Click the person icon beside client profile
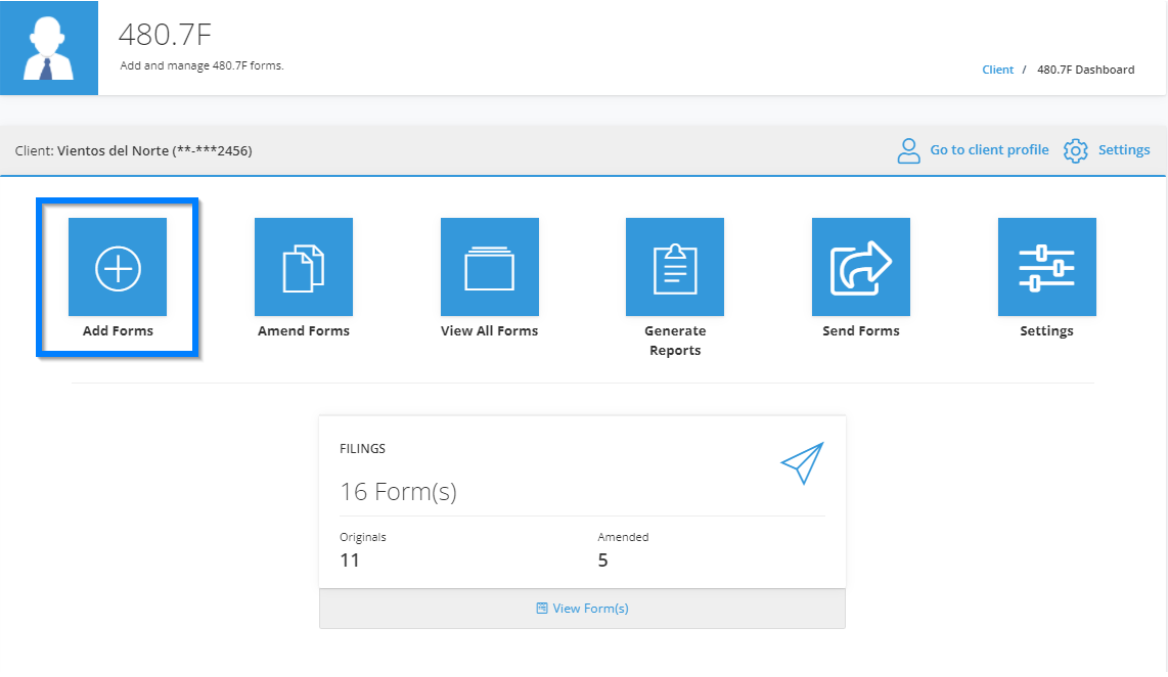Image resolution: width=1168 pixels, height=677 pixels. 908,151
